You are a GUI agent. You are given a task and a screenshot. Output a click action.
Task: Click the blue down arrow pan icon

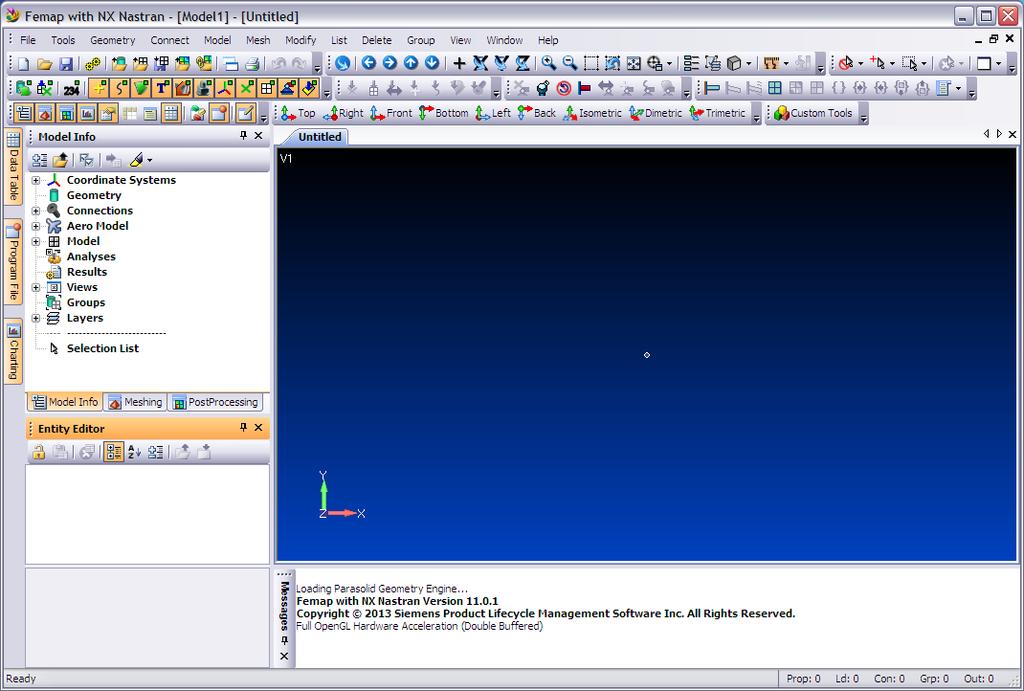coord(432,63)
